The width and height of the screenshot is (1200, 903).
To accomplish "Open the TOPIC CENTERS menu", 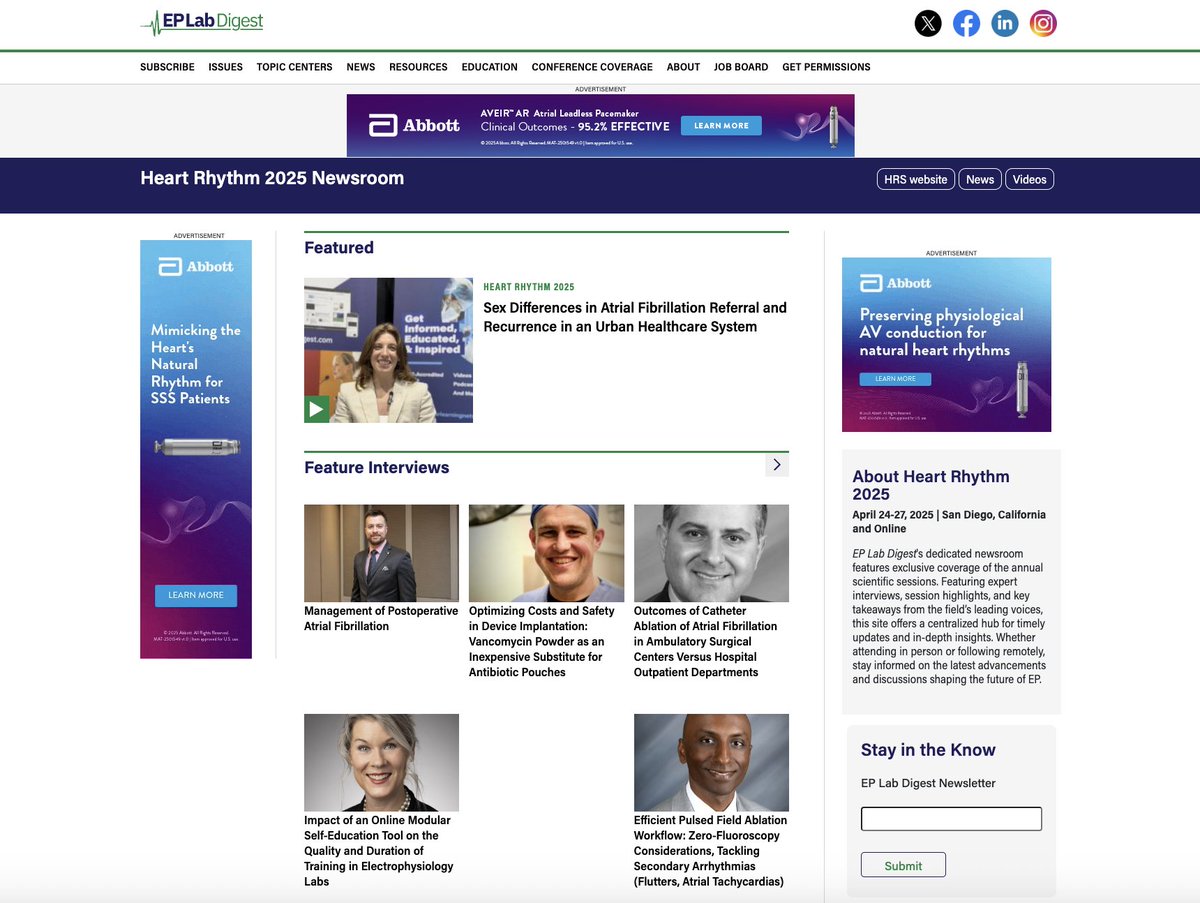I will click(294, 67).
